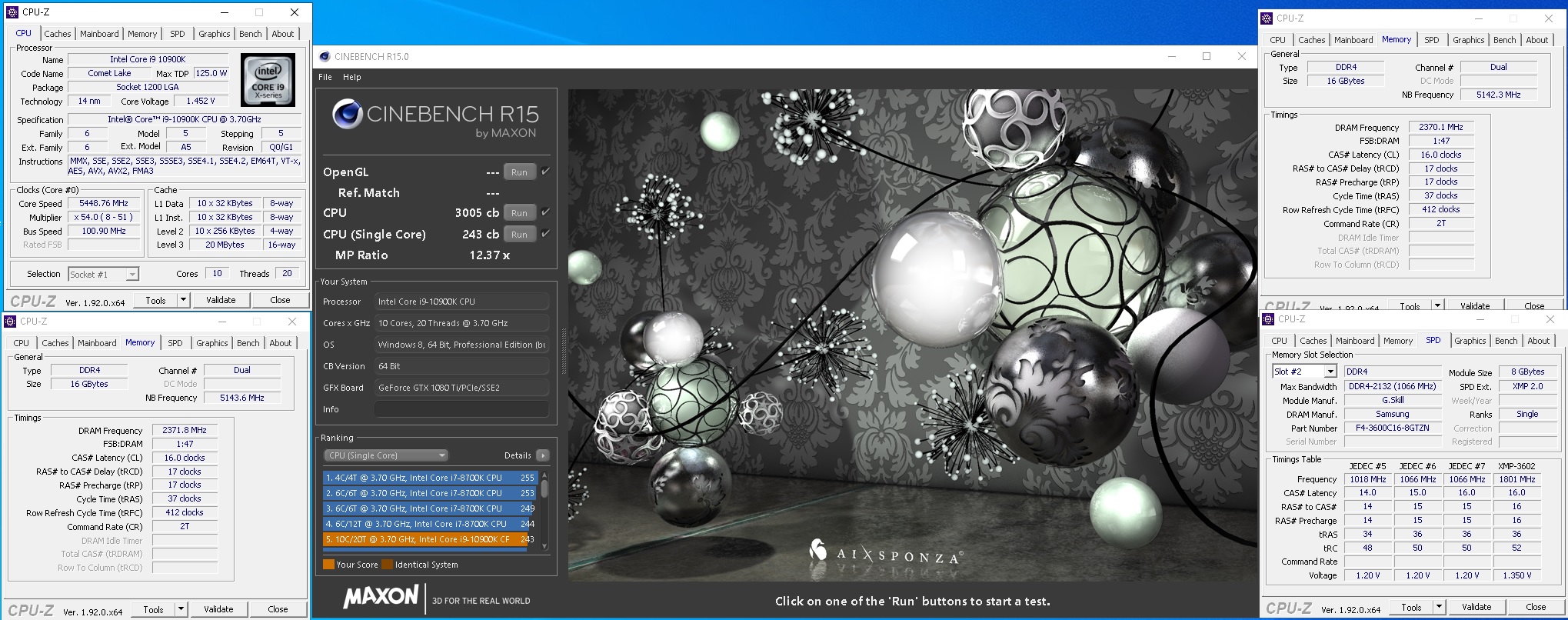Click the Intel Core i9 logo badge
The height and width of the screenshot is (620, 1568).
click(268, 80)
